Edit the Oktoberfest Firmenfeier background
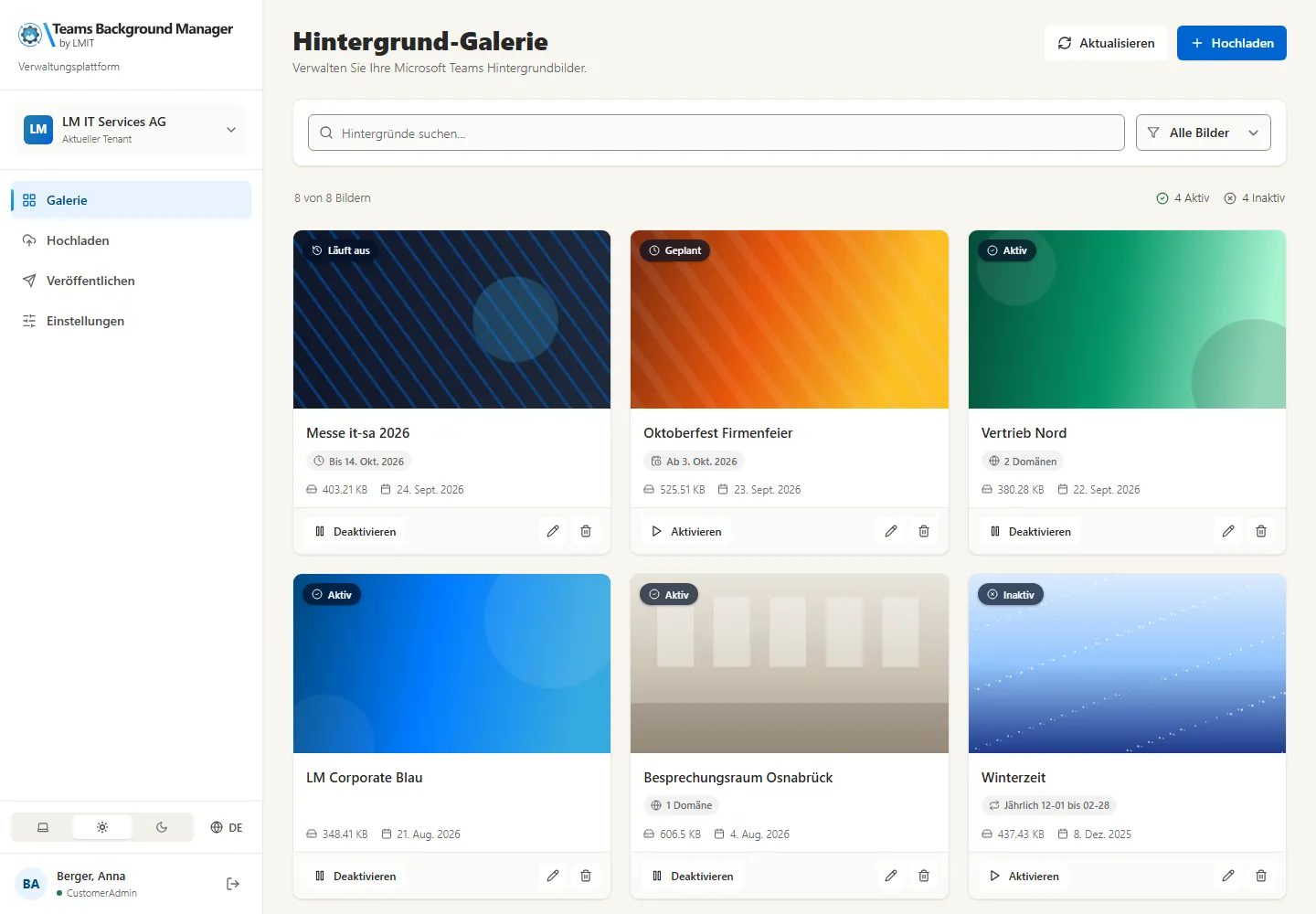The image size is (1316, 914). pos(891,531)
